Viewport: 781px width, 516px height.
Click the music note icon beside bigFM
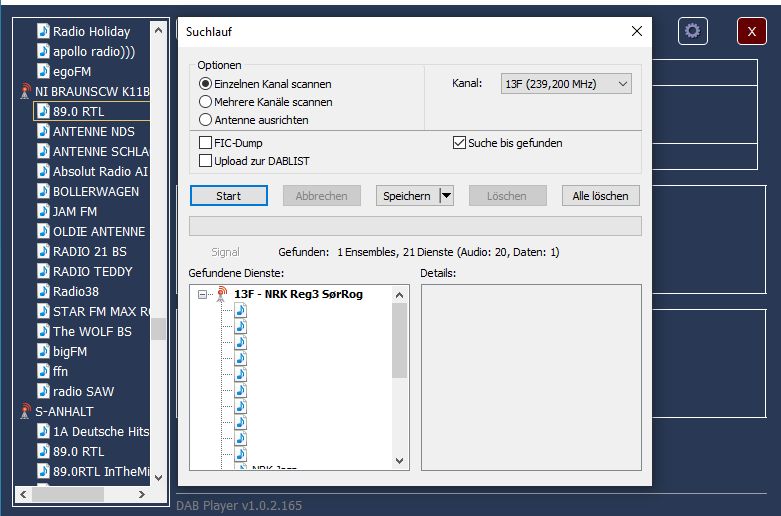[43, 351]
